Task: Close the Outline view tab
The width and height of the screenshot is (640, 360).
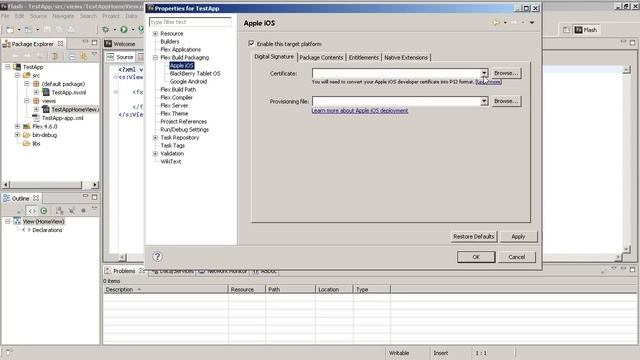Action: click(x=36, y=198)
